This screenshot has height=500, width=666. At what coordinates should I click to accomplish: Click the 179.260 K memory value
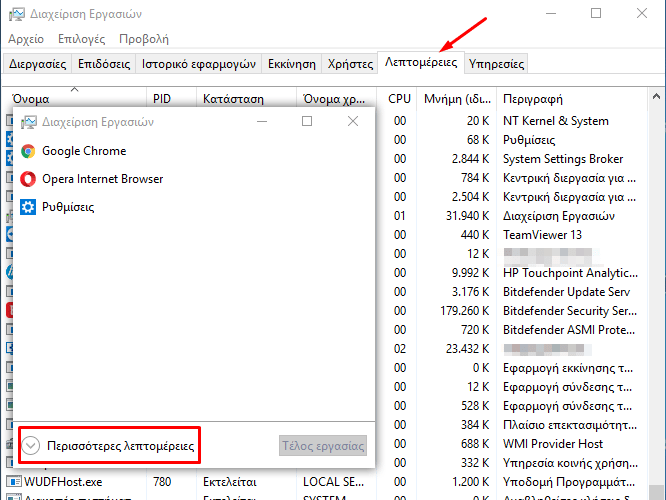coord(465,311)
